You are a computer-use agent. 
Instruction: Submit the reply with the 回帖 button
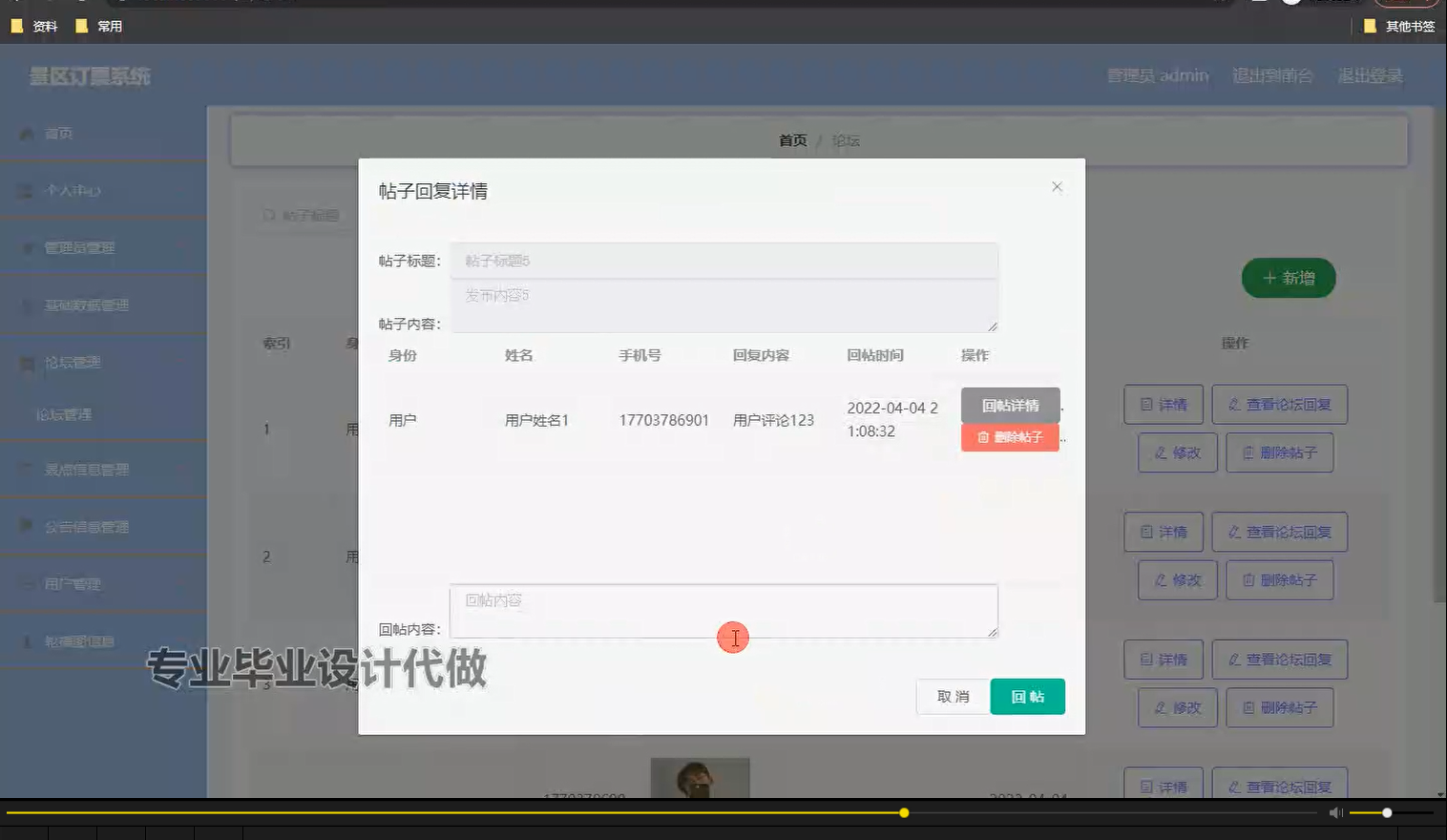tap(1027, 696)
